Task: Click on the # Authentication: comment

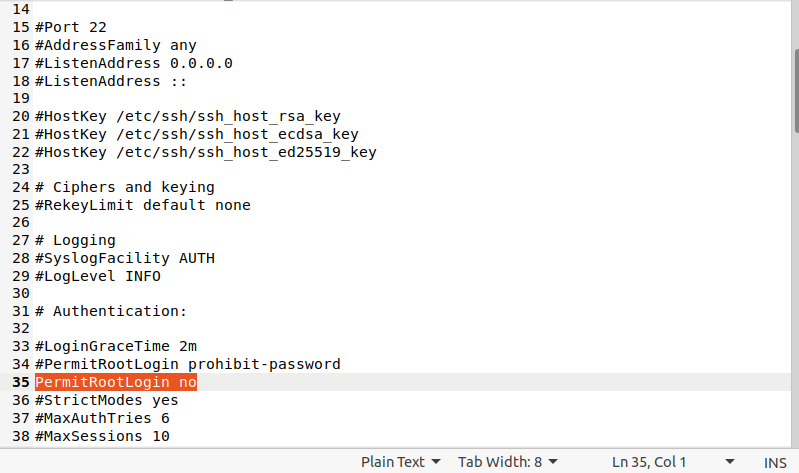Action: pos(110,312)
